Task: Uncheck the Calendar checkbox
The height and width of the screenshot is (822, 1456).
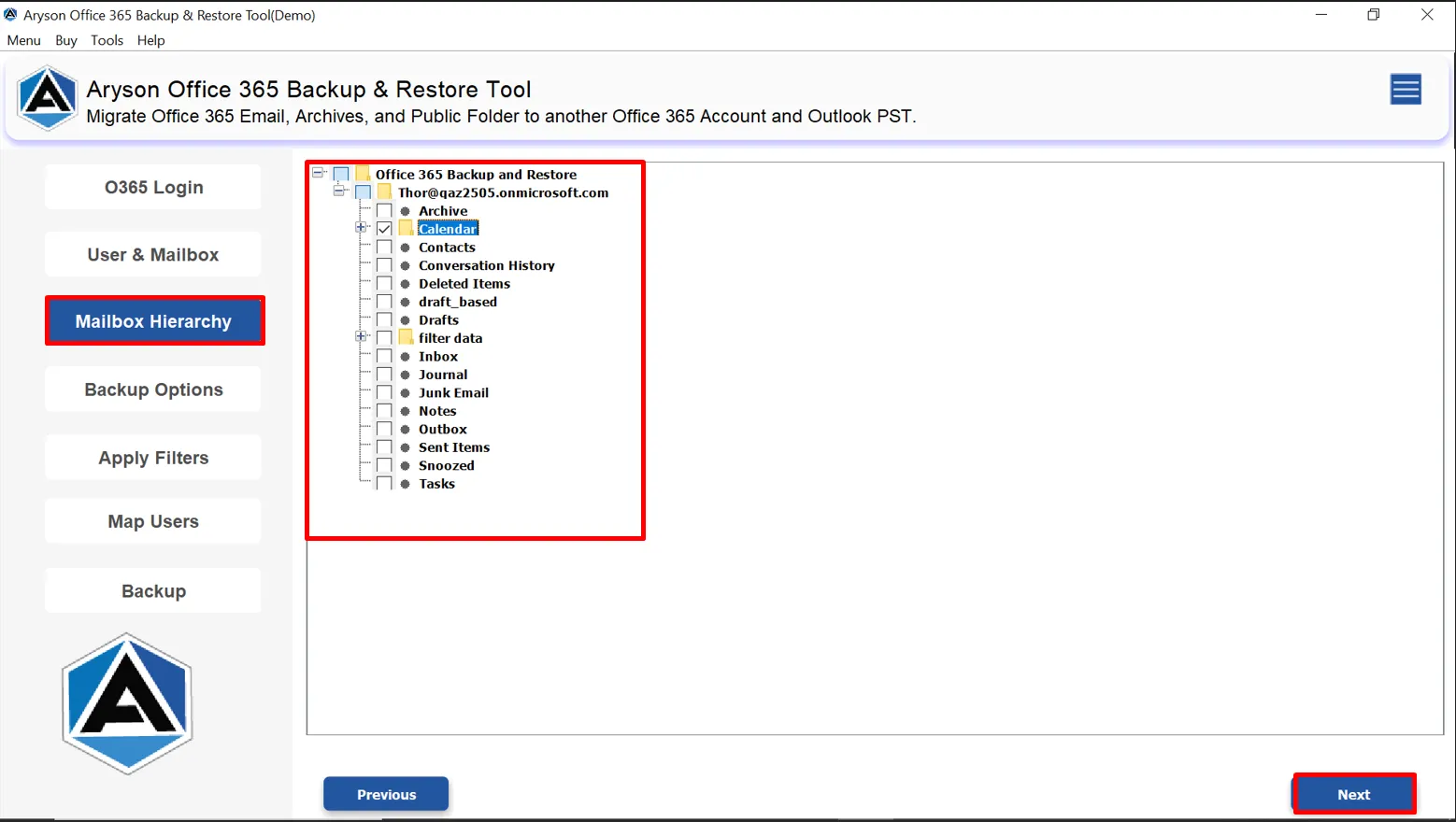Action: click(x=383, y=227)
